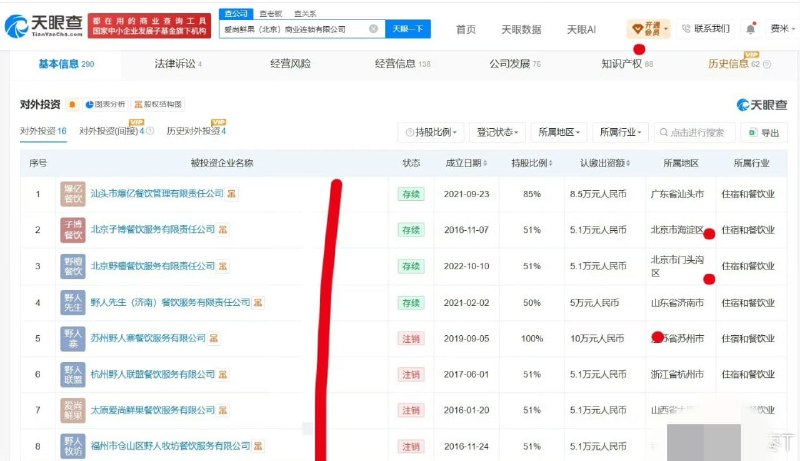The height and width of the screenshot is (461, 800).
Task: Open structure icon after 杭州野人联盟 company name
Action: click(223, 374)
